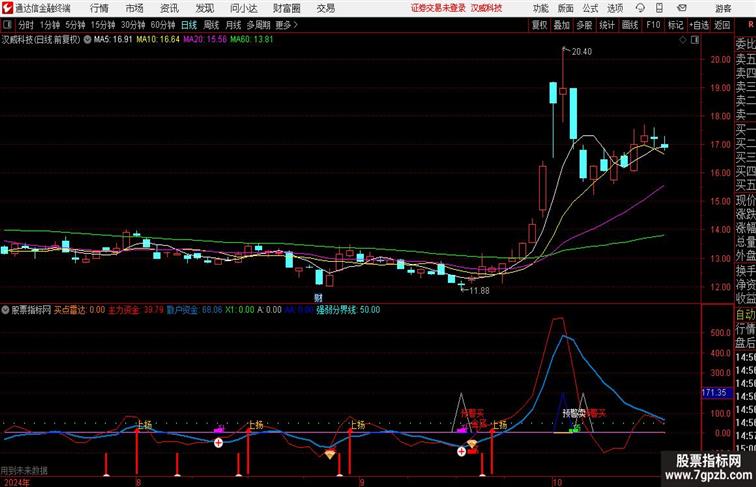Click the 自动 side tab
The width and height of the screenshot is (756, 487).
(x=745, y=314)
